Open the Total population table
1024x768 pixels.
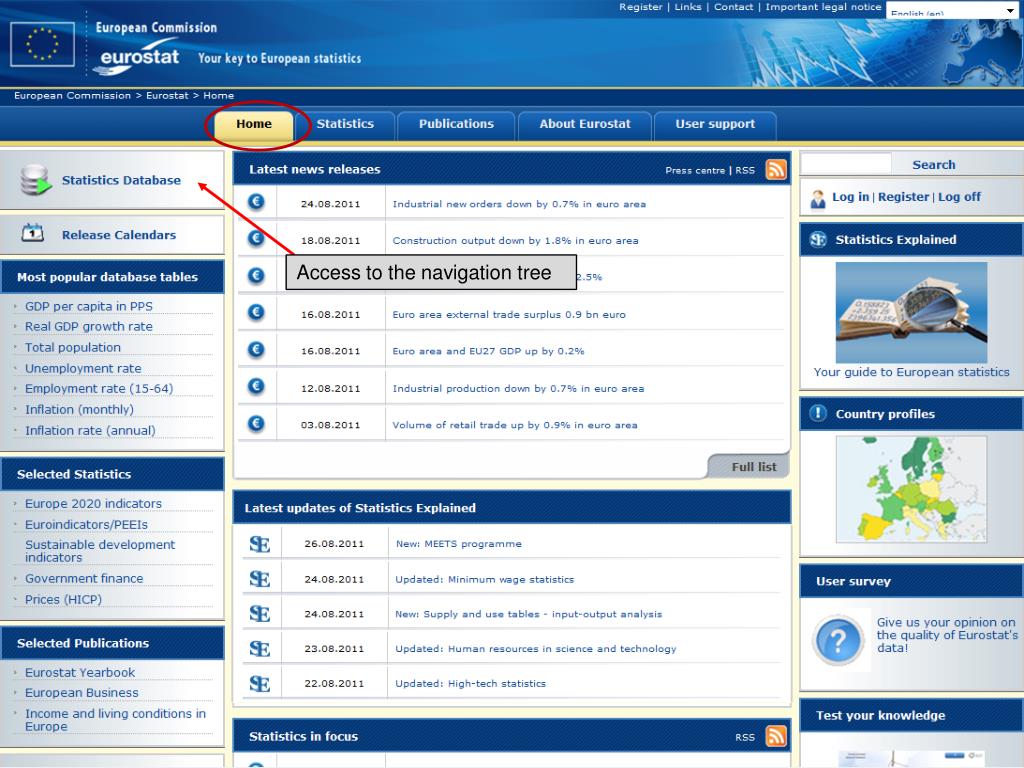click(x=72, y=347)
